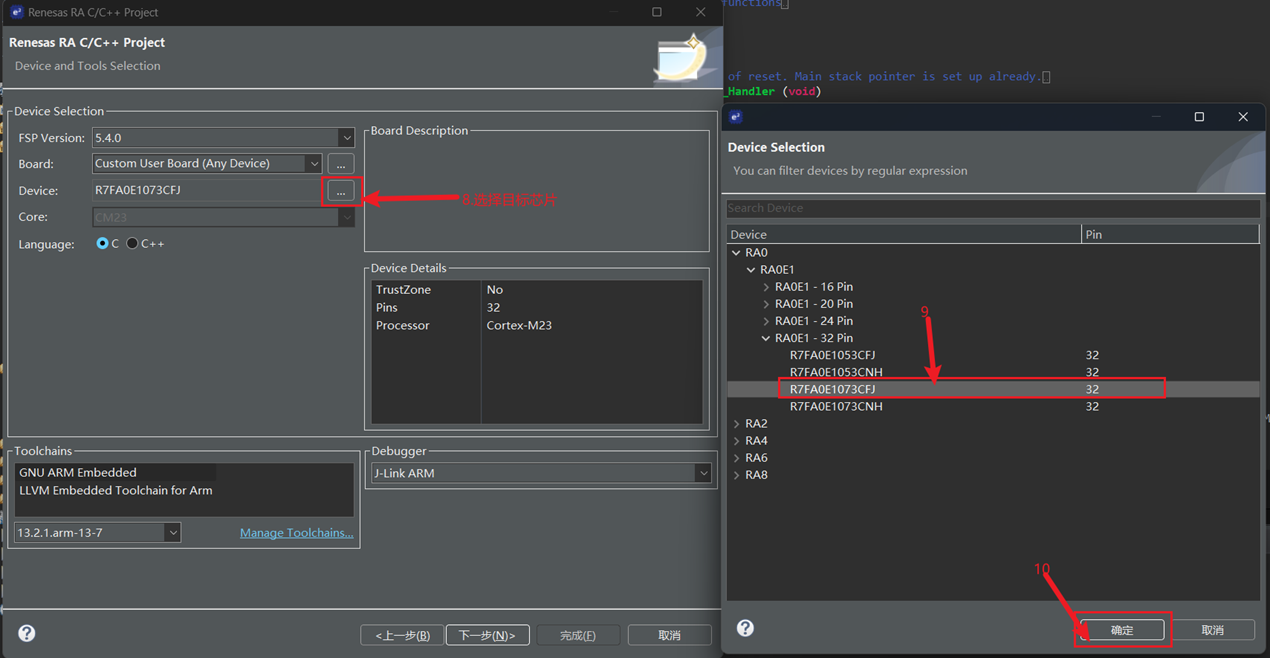Click the browse button next to Device field

pyautogui.click(x=341, y=190)
